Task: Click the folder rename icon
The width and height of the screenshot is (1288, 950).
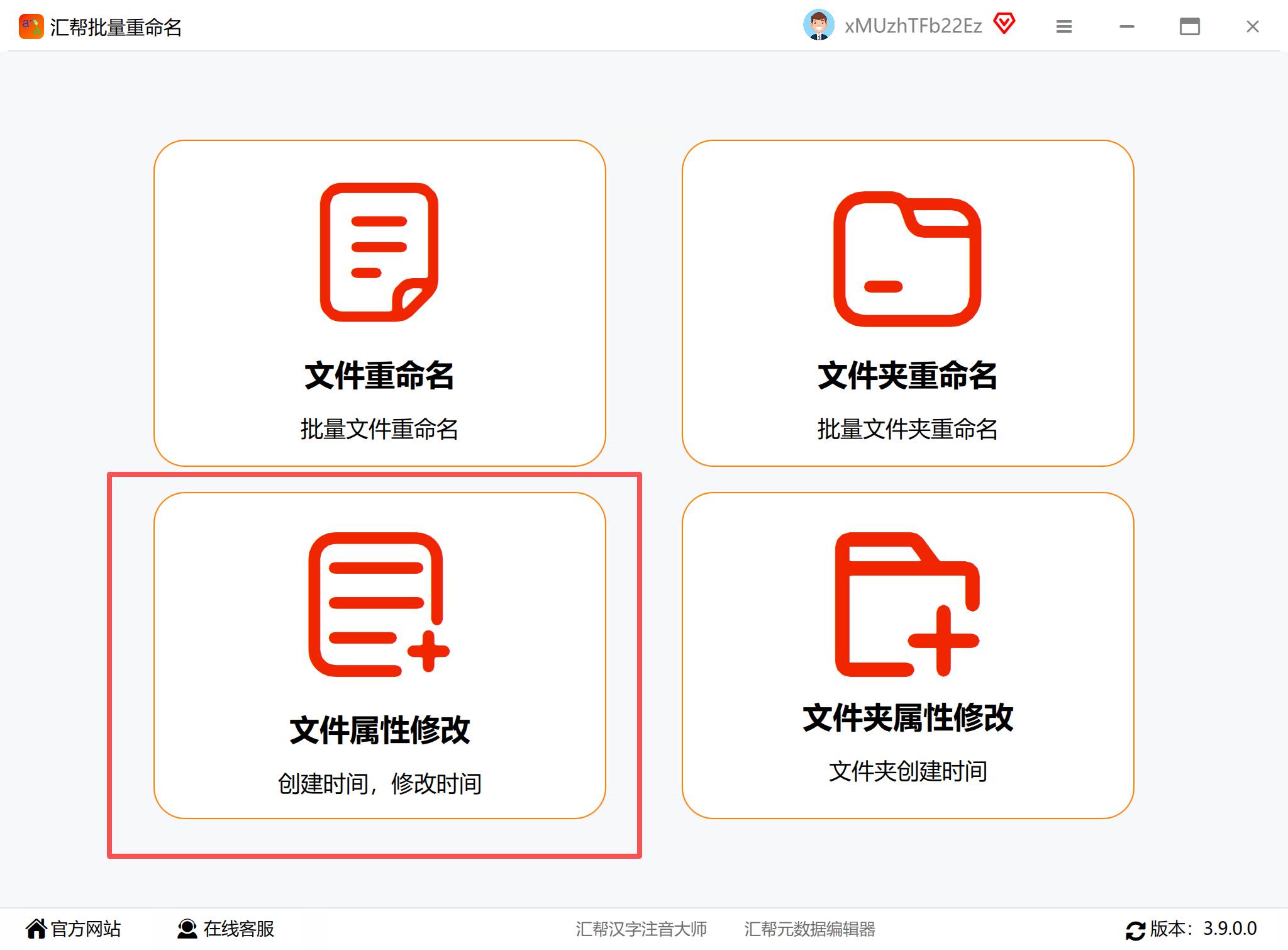Action: pyautogui.click(x=907, y=259)
